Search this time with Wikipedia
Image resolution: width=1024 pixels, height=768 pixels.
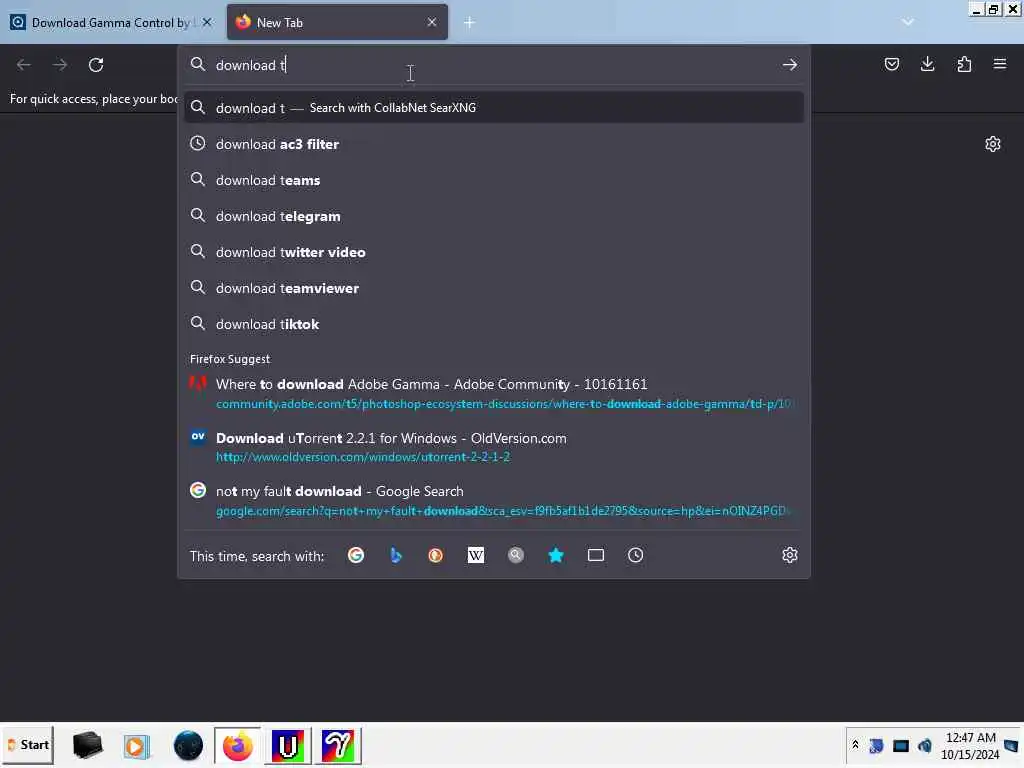pos(476,555)
